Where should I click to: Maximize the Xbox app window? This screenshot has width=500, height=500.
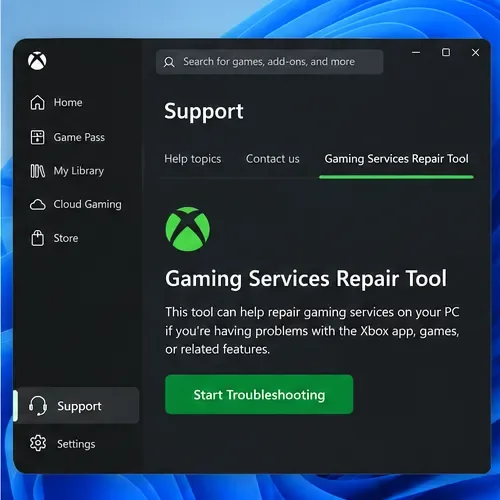click(x=446, y=52)
